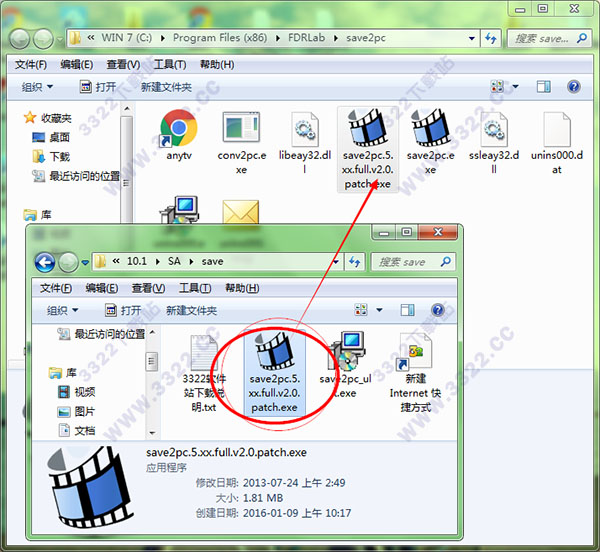Viewport: 600px width, 552px height.
Task: Open 查看(V) menu in save2pc window
Action: click(123, 65)
